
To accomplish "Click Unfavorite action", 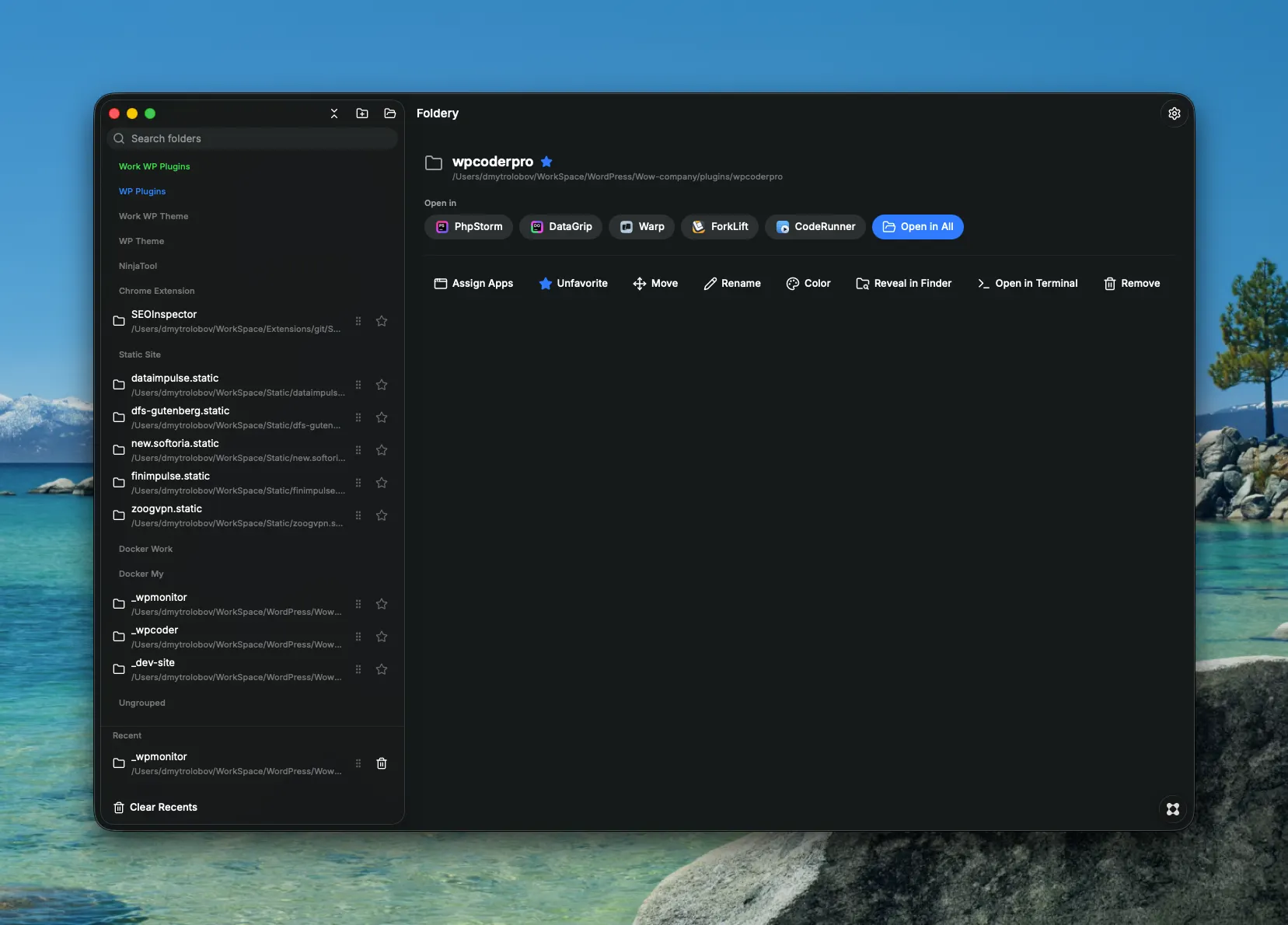I will tap(573, 284).
